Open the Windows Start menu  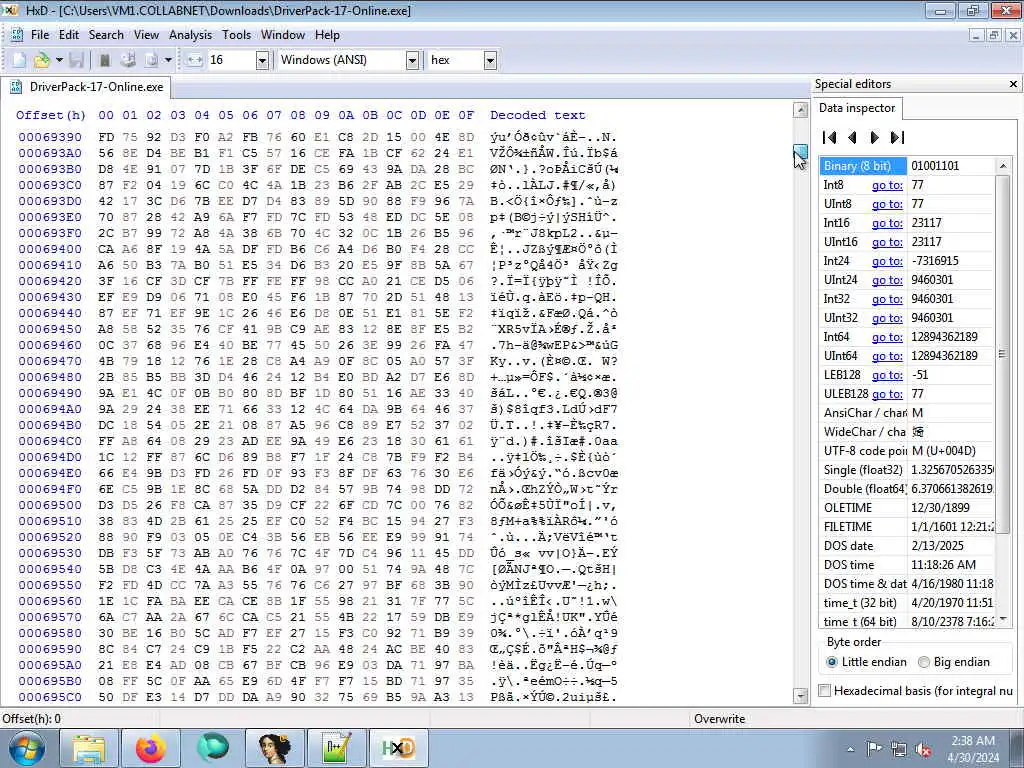pyautogui.click(x=27, y=748)
